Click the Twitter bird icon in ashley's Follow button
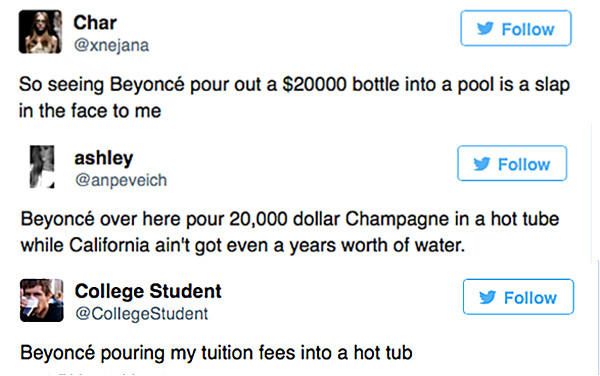Image resolution: width=600 pixels, height=376 pixels. pos(482,164)
